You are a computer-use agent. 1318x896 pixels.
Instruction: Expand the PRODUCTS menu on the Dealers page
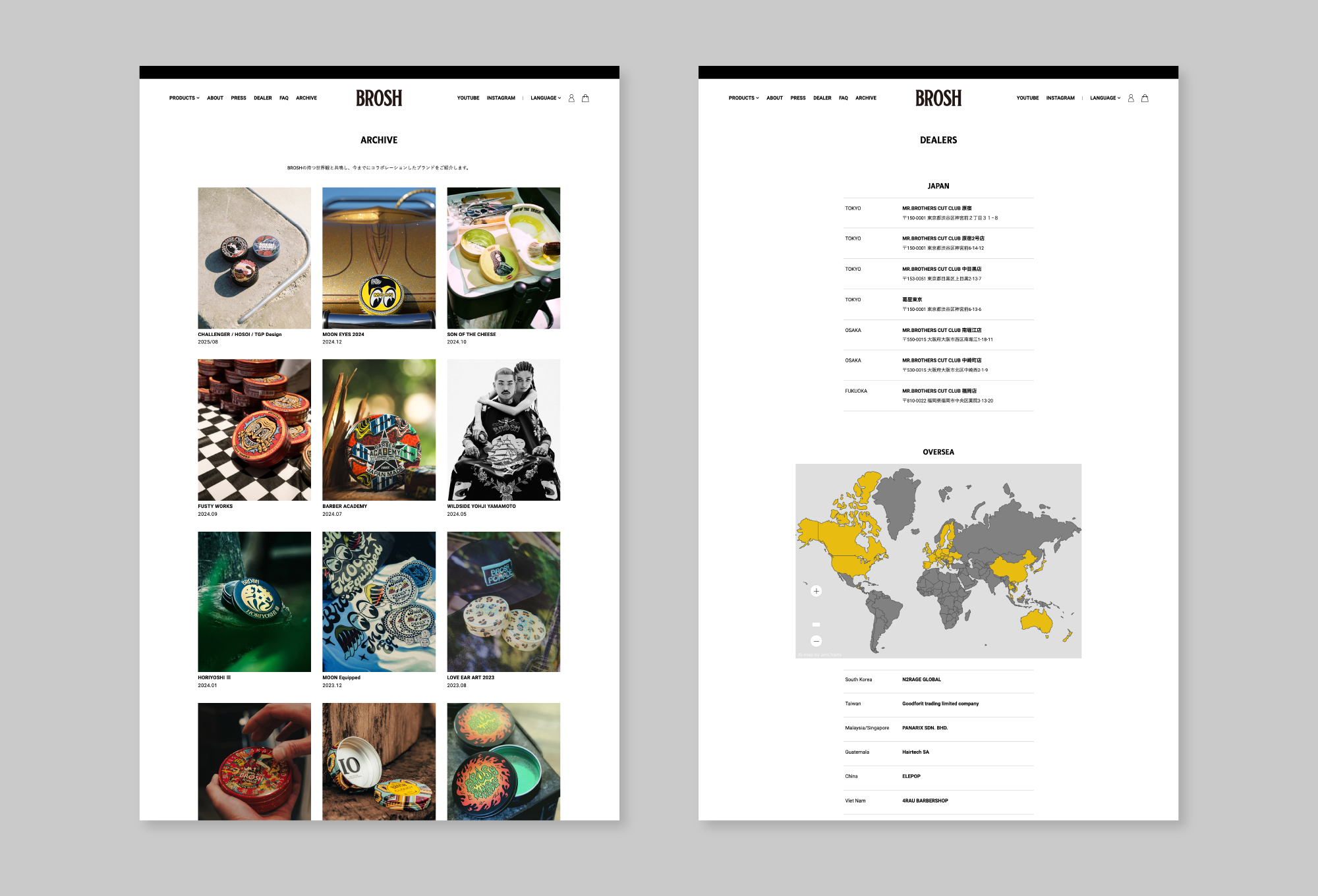pos(743,98)
